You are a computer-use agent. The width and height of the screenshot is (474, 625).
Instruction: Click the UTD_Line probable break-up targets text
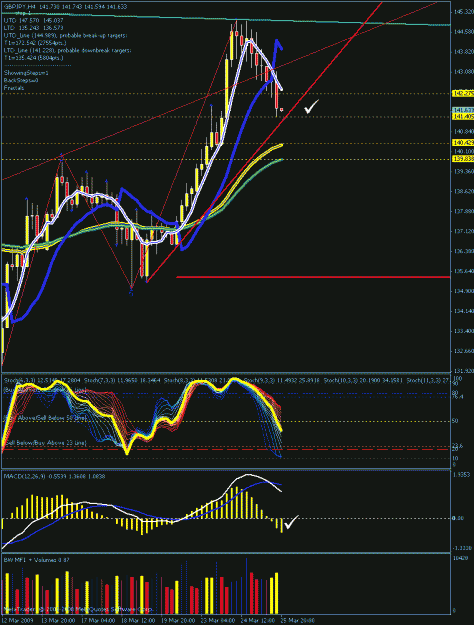tap(66, 35)
